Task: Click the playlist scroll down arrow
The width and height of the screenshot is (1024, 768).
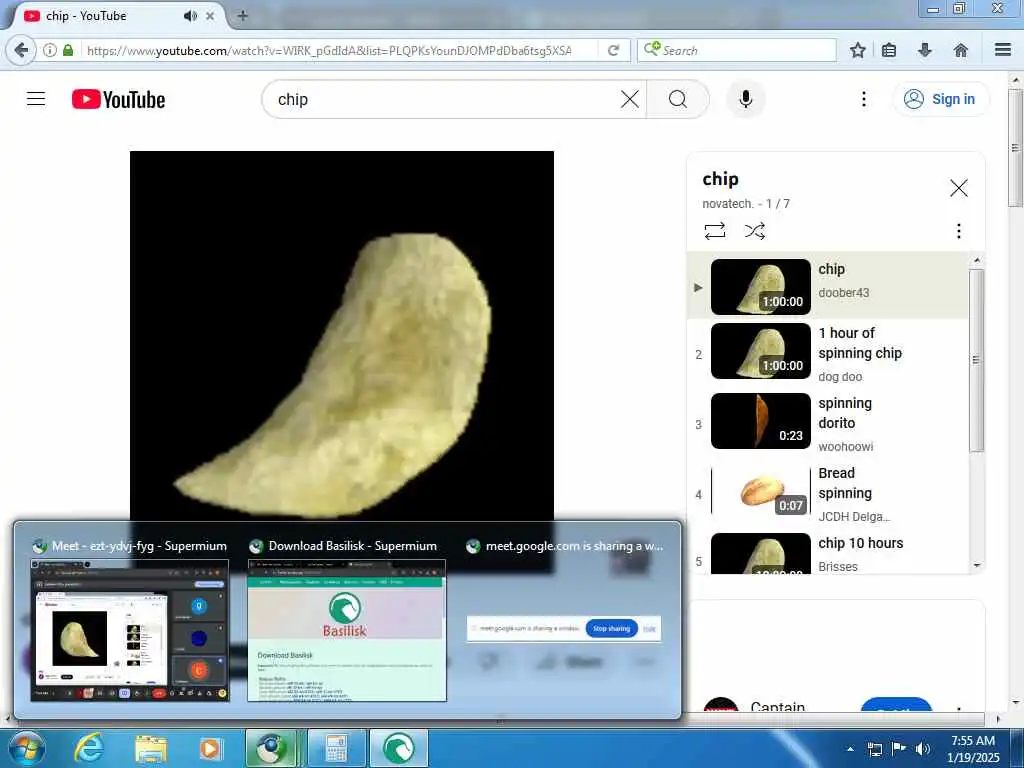Action: click(976, 566)
